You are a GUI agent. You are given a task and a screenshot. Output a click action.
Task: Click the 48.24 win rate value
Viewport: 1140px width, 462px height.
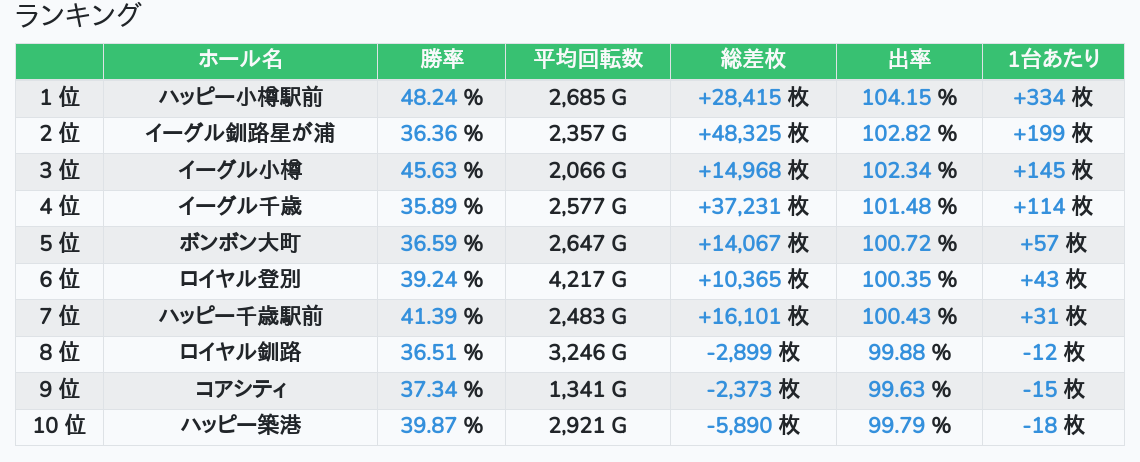[x=429, y=97]
